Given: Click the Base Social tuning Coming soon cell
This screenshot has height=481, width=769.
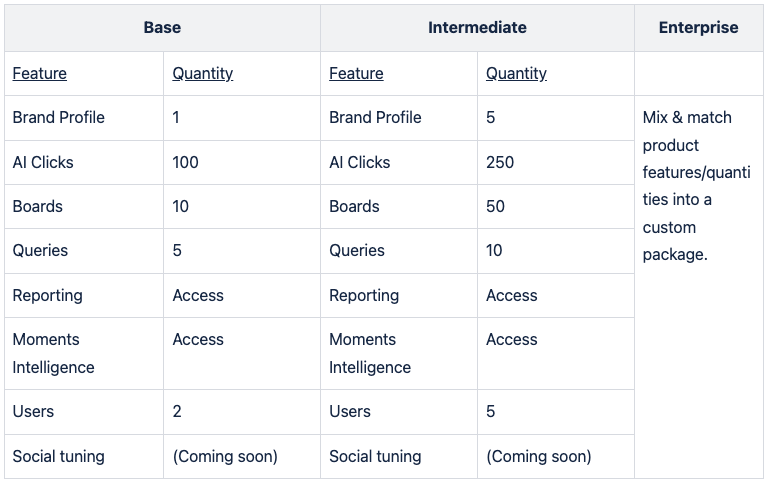Looking at the screenshot, I should coord(225,456).
